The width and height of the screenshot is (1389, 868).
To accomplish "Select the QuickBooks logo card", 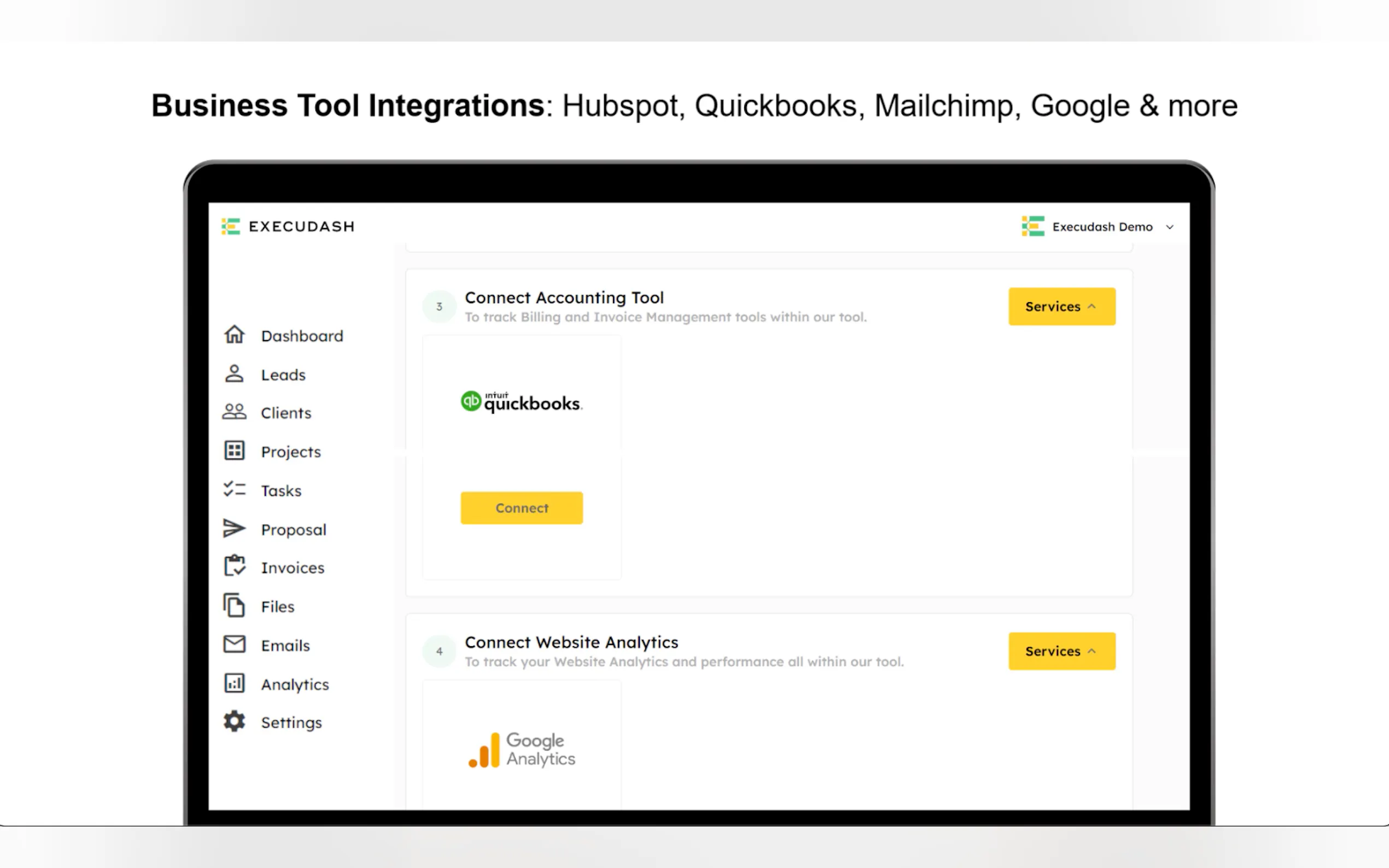I will pos(521,402).
